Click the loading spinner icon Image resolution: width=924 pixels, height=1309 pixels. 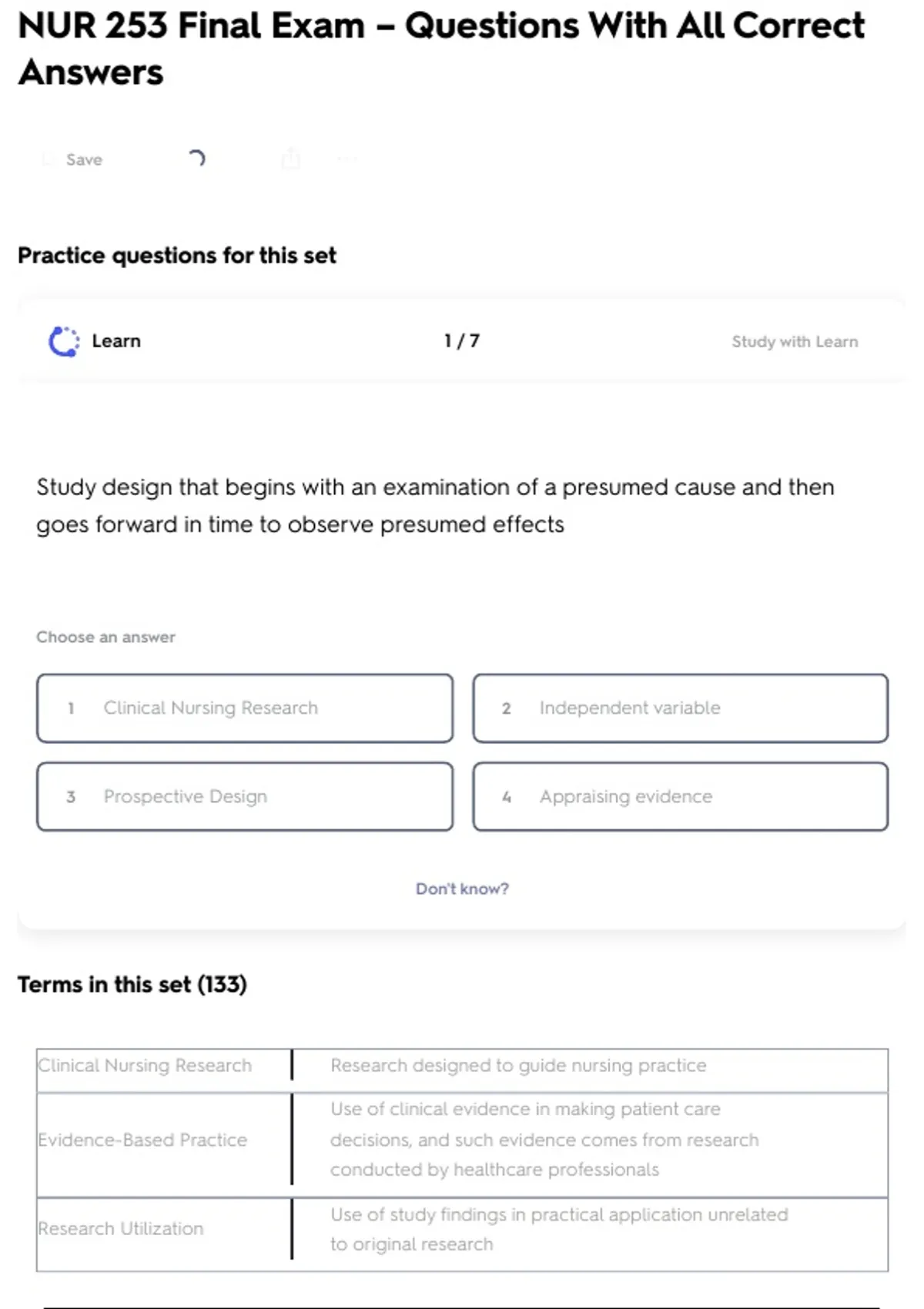pyautogui.click(x=196, y=159)
